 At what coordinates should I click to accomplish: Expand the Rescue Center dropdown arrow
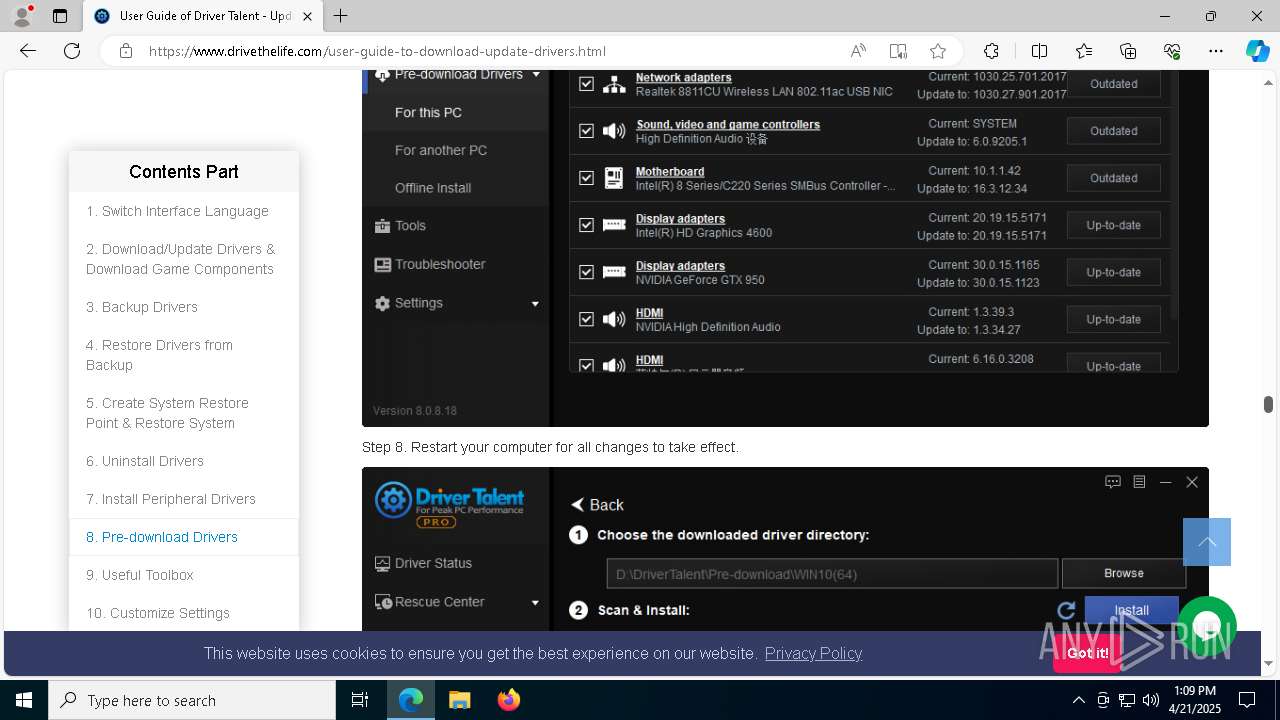[x=535, y=602]
